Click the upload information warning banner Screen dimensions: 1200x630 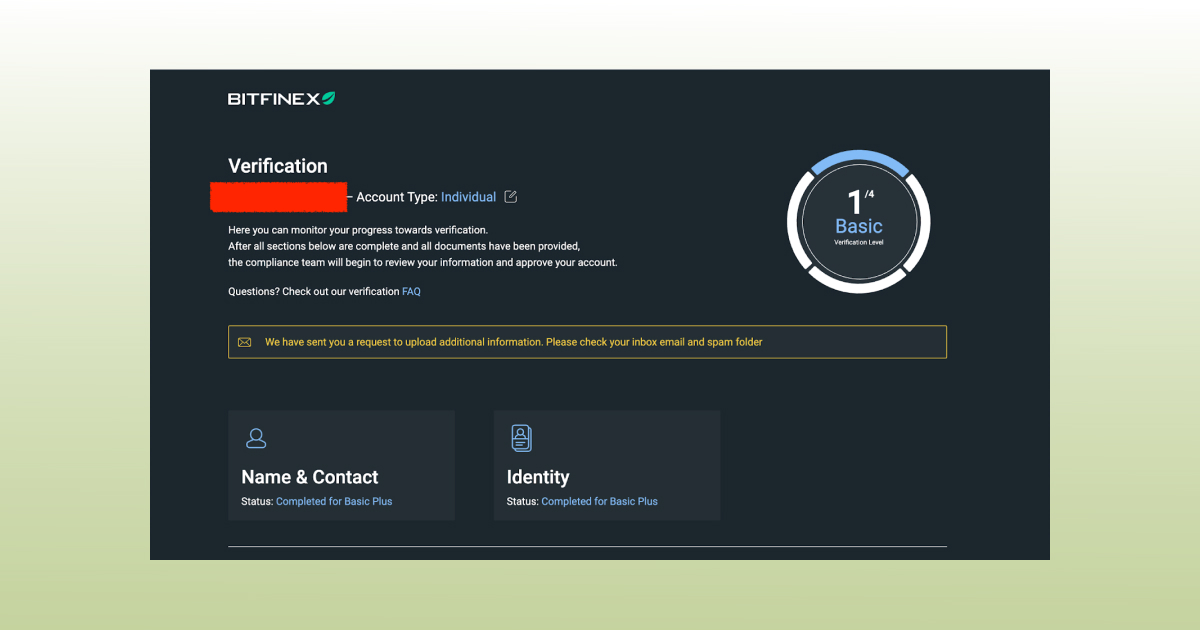coord(587,341)
